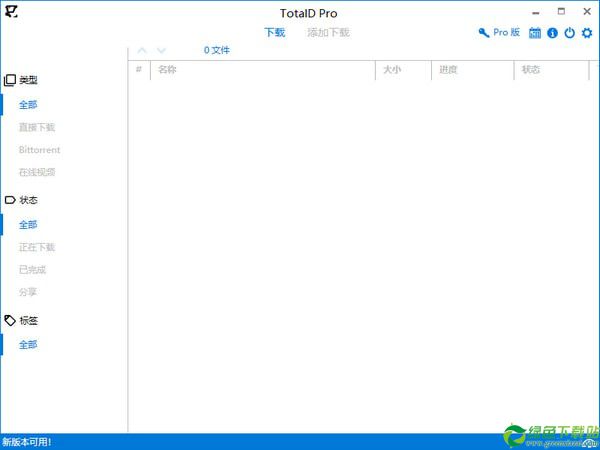Viewport: 600px width, 450px height.
Task: Click 新版本可用! notice in status bar
Action: point(26,442)
